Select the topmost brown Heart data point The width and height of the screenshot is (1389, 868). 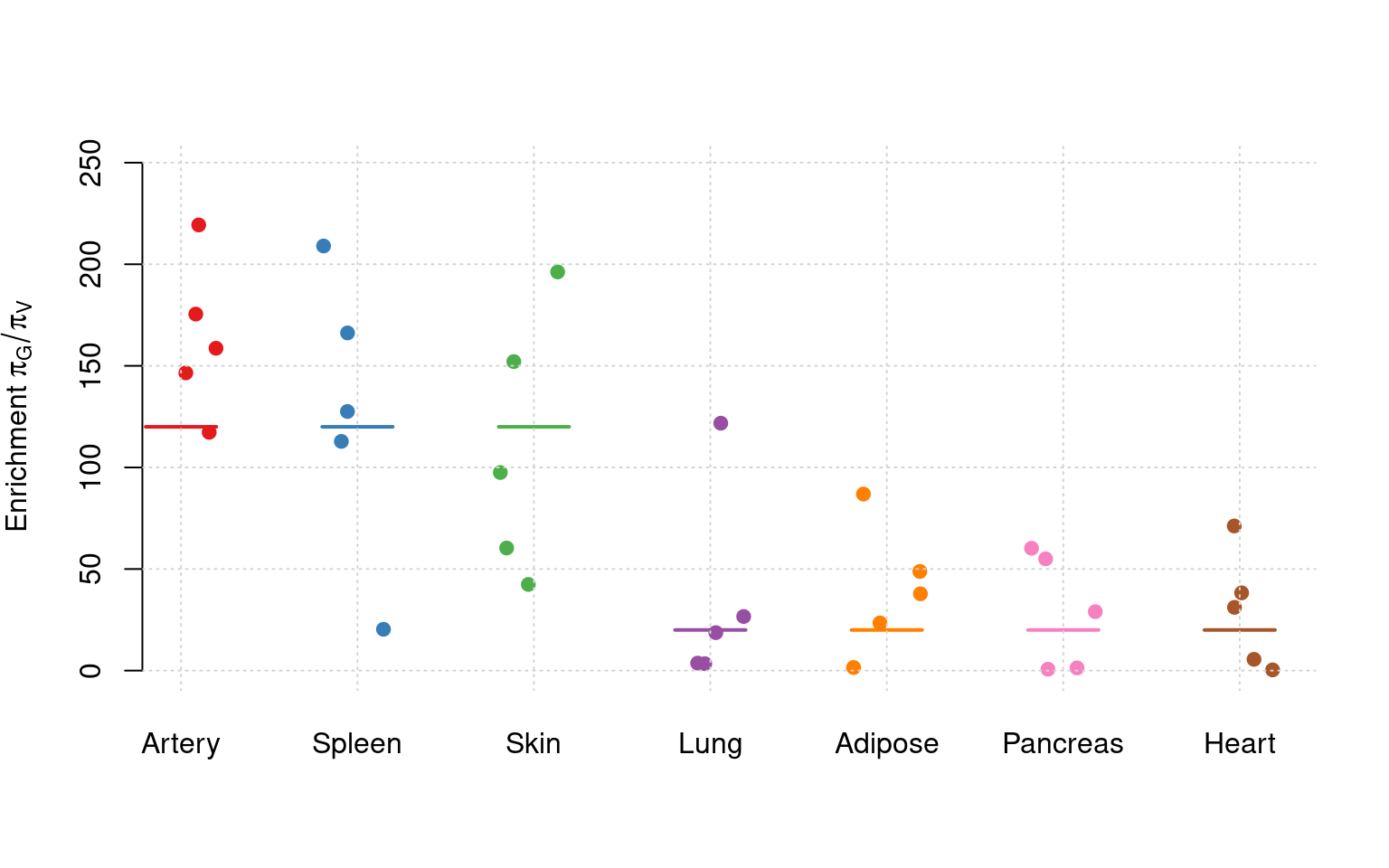tap(1233, 526)
